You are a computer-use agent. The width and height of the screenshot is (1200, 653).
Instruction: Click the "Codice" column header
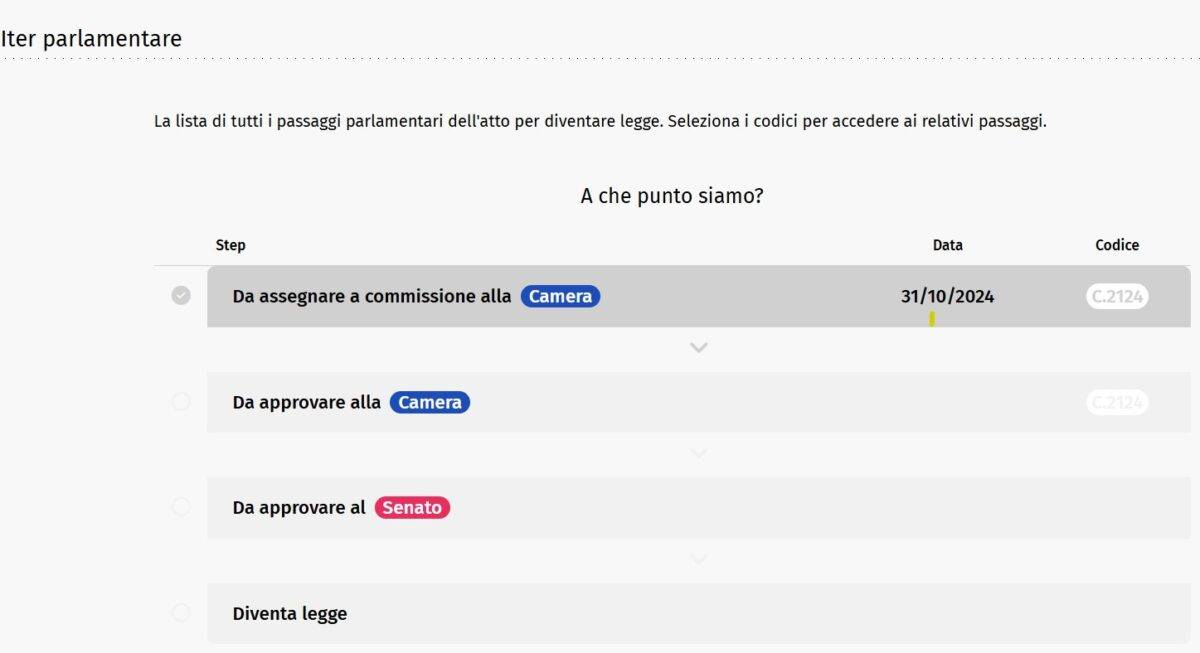pyautogui.click(x=1117, y=245)
